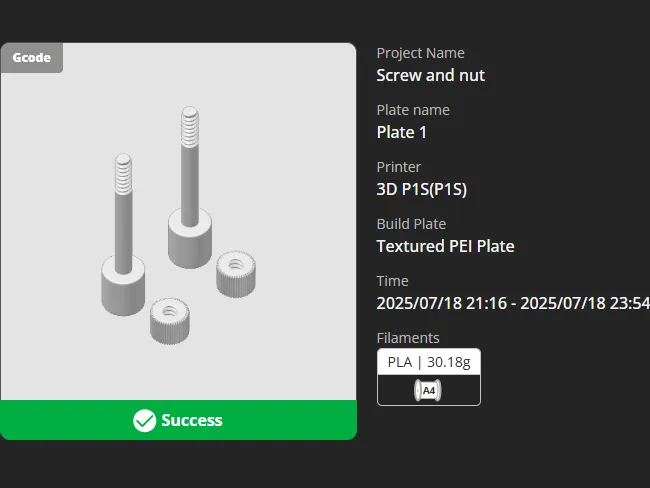Click the 3D P1S(P1S) printer name
The height and width of the screenshot is (488, 650).
422,189
